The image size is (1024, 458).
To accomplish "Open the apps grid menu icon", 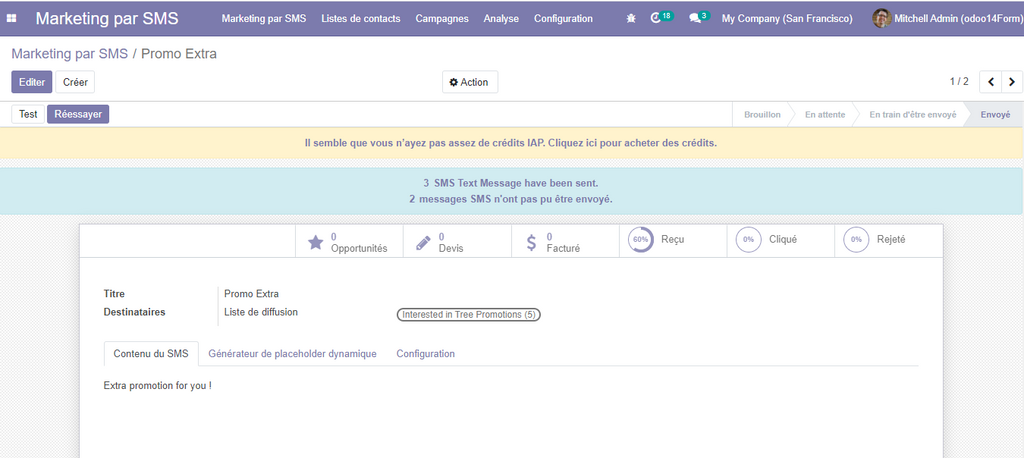I will click(x=12, y=18).
